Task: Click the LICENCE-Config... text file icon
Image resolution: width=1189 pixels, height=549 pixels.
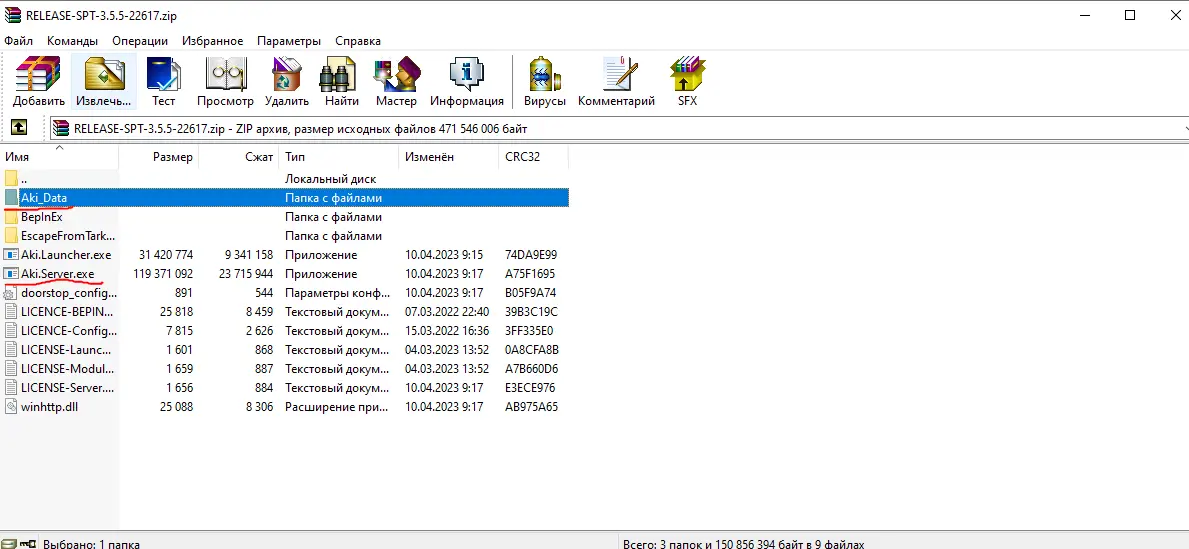Action: click(11, 331)
